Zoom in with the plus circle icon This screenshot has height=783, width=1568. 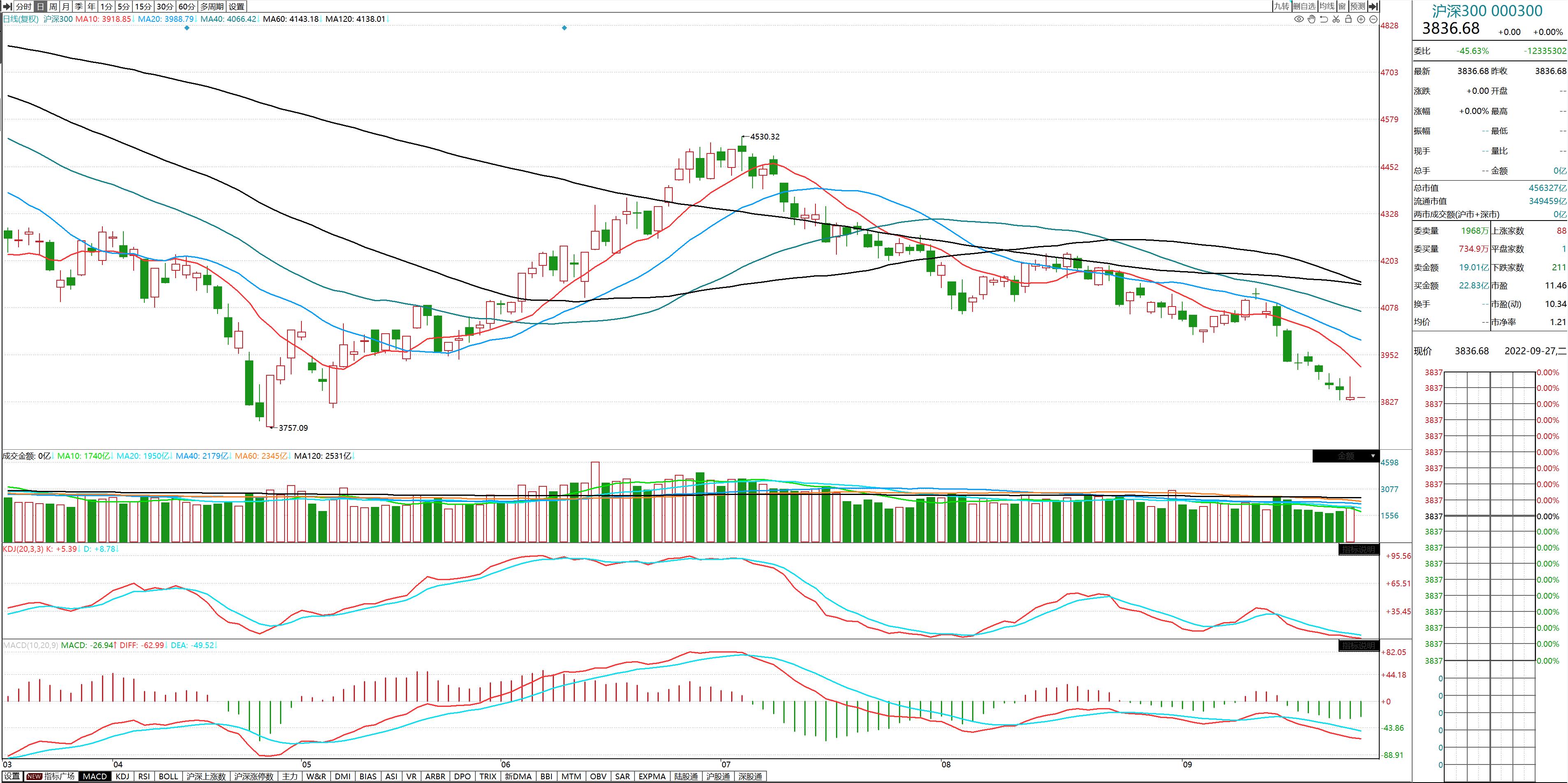click(1361, 19)
